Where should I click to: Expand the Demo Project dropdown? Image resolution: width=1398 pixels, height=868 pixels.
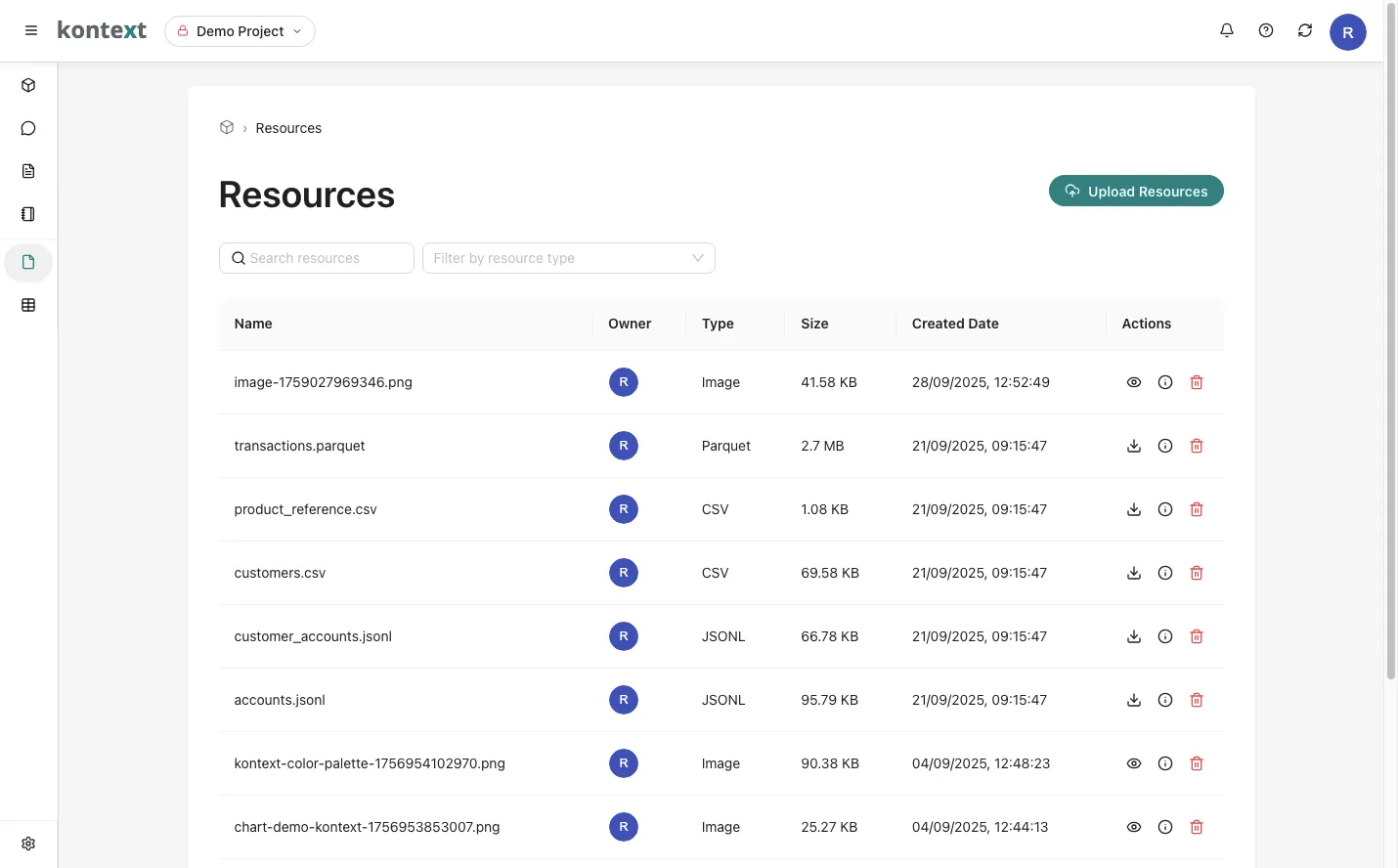tap(240, 31)
